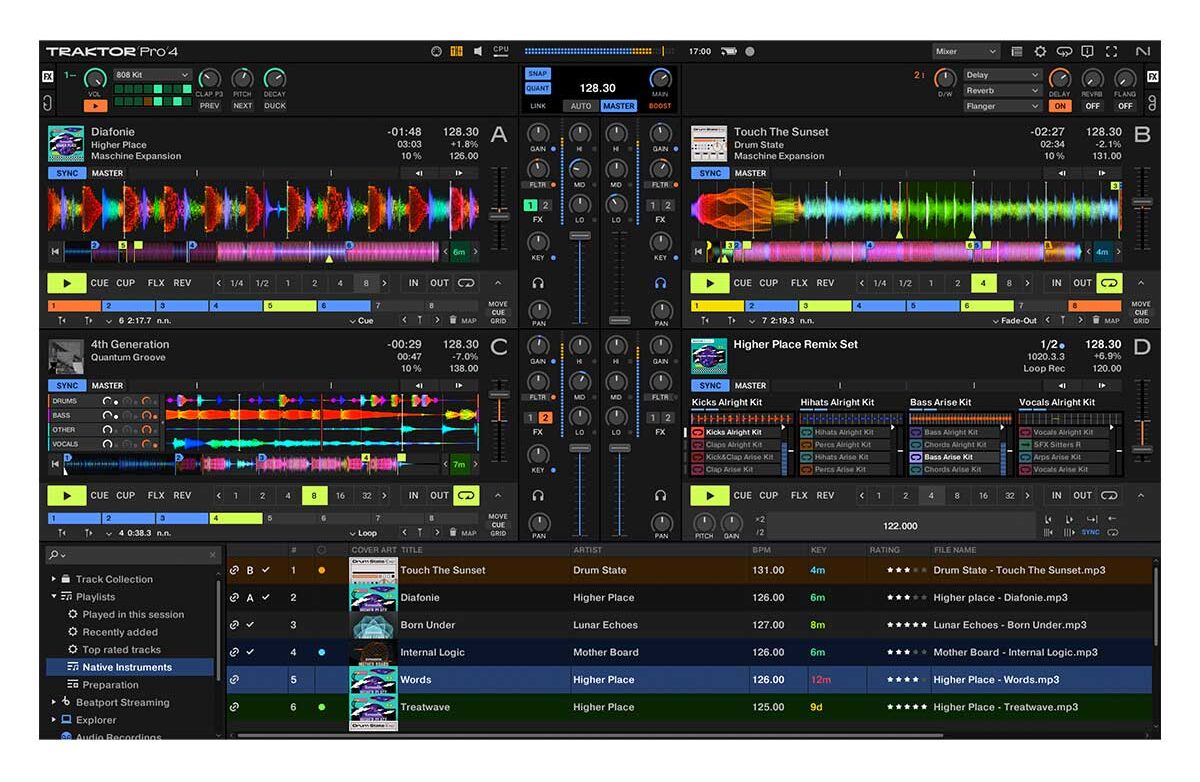Screen dimensions: 1200x782
Task: Open the 808 Kit dropdown
Action: [x=152, y=75]
